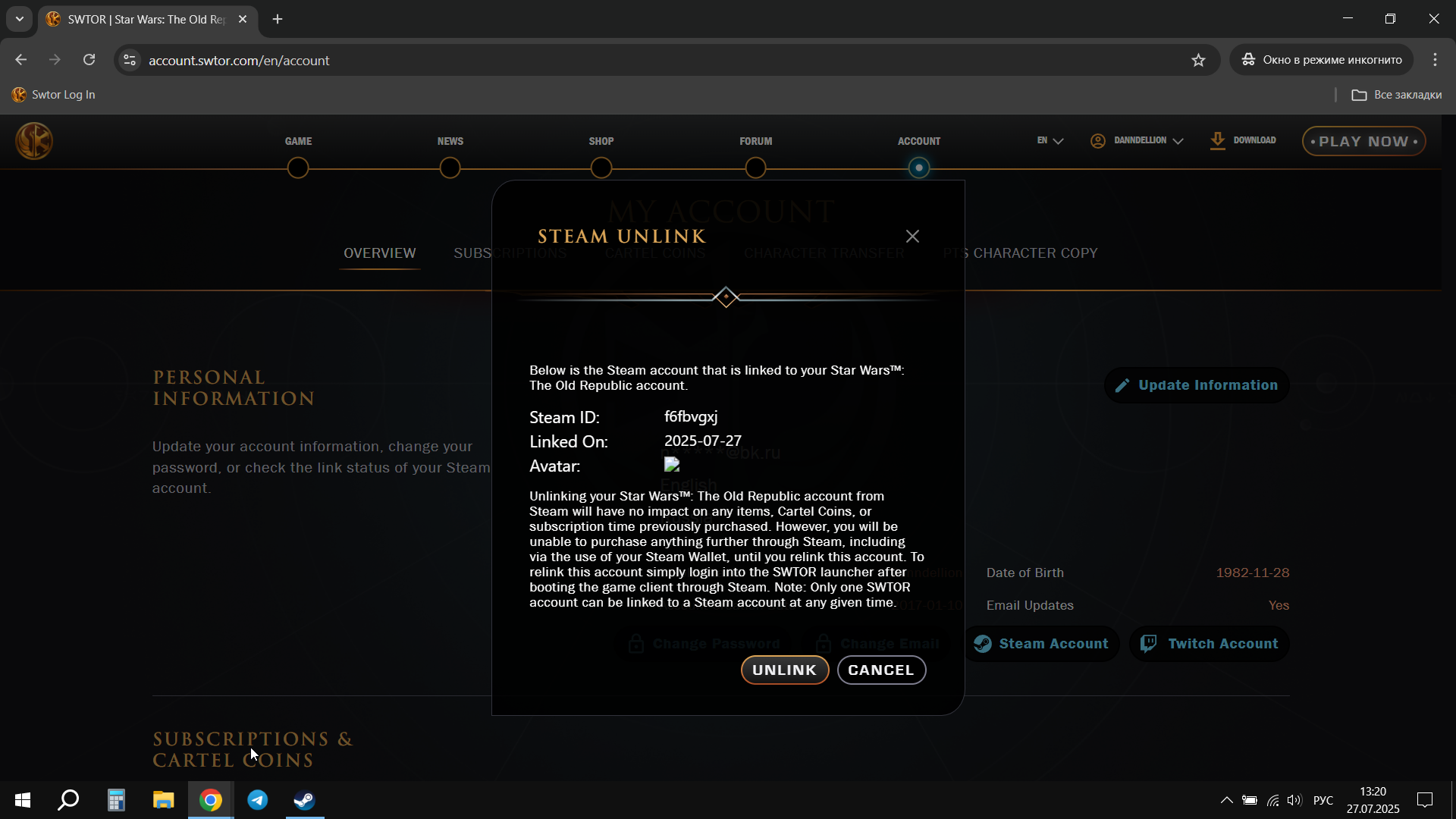Open Chrome three-dot menu
This screenshot has height=819, width=1456.
(1435, 60)
